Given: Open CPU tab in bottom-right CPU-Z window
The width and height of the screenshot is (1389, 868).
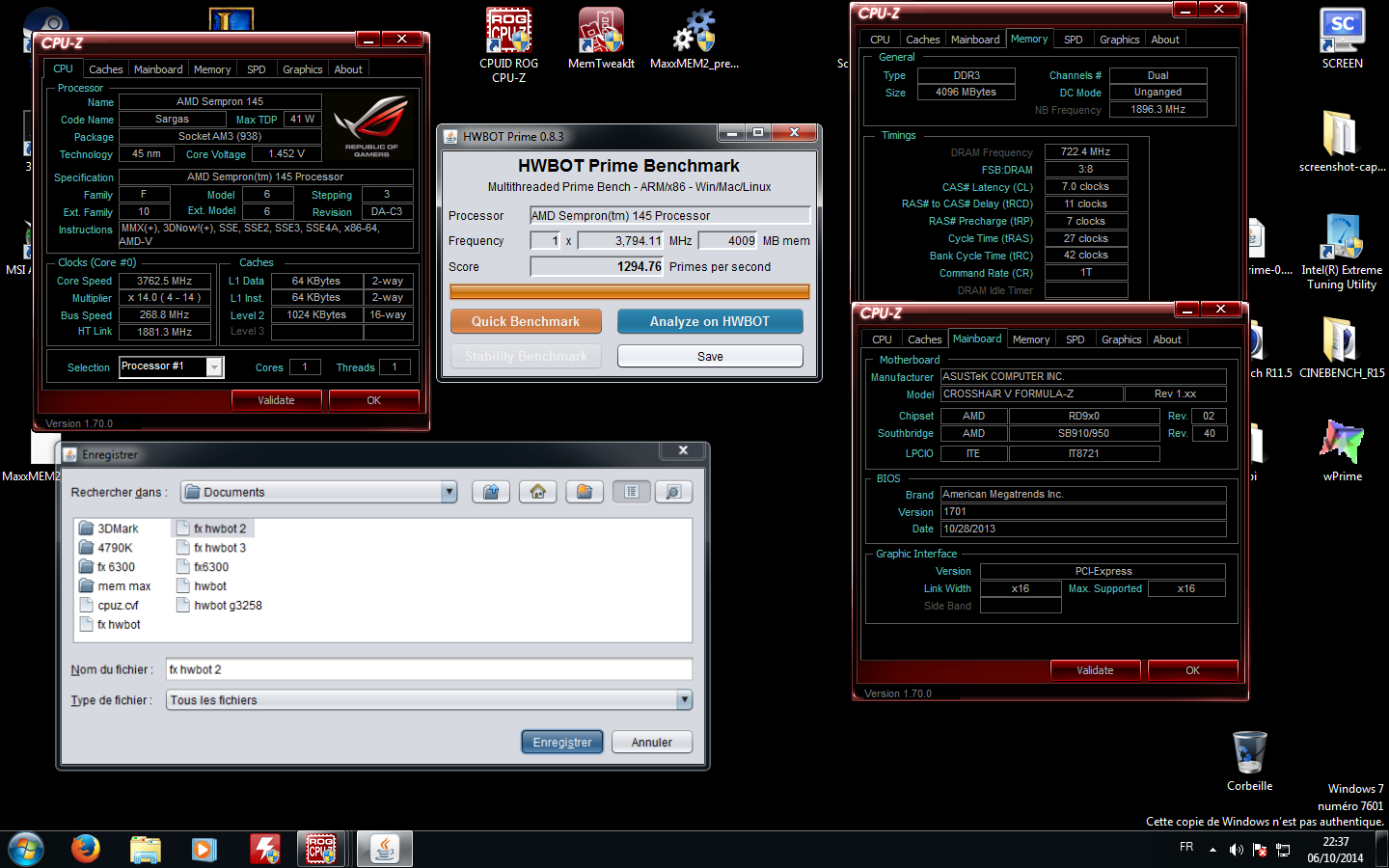Looking at the screenshot, I should (882, 339).
